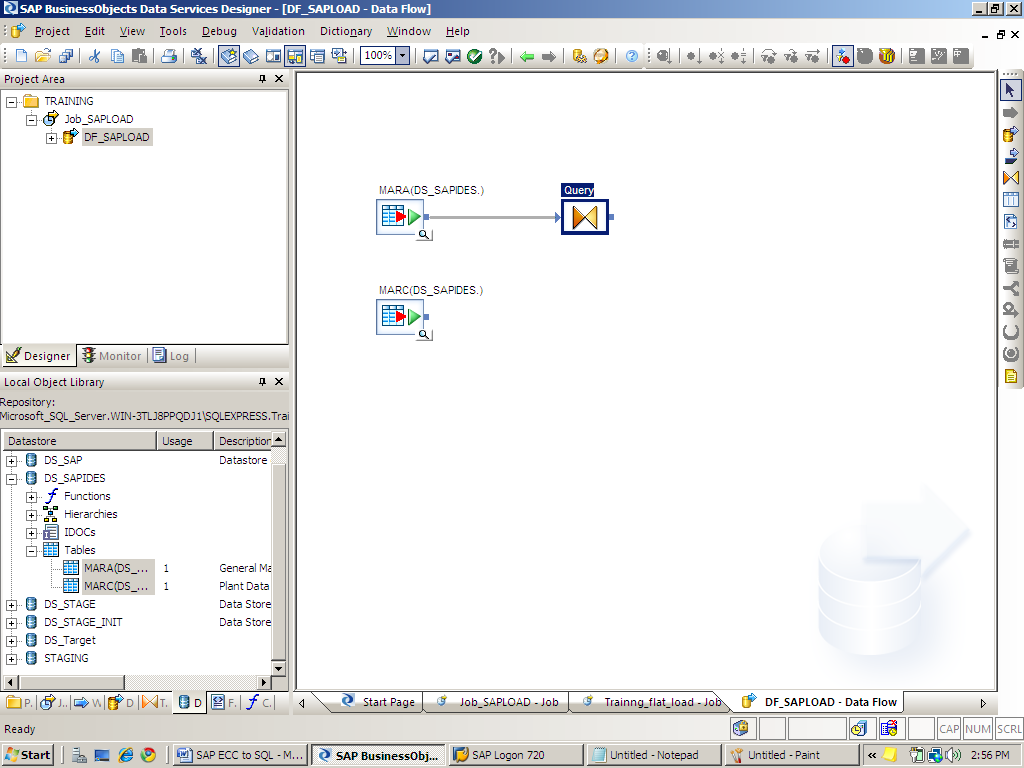
Task: Open the Project menu
Action: point(52,31)
